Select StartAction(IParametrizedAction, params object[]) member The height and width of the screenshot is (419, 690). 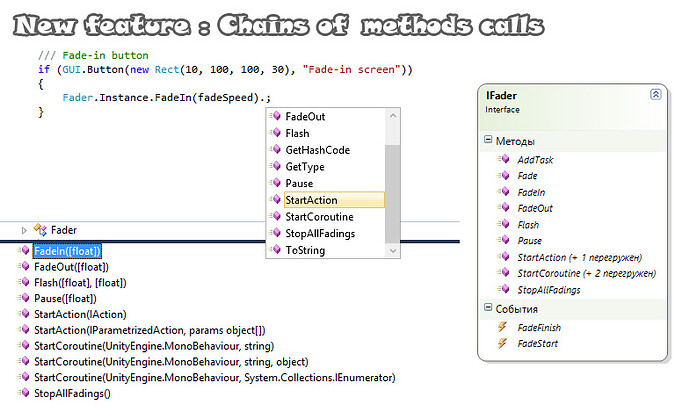click(150, 331)
